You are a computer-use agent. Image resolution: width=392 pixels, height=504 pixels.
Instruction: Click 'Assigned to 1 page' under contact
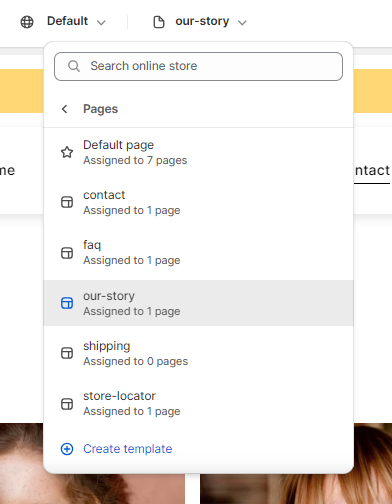pos(132,210)
